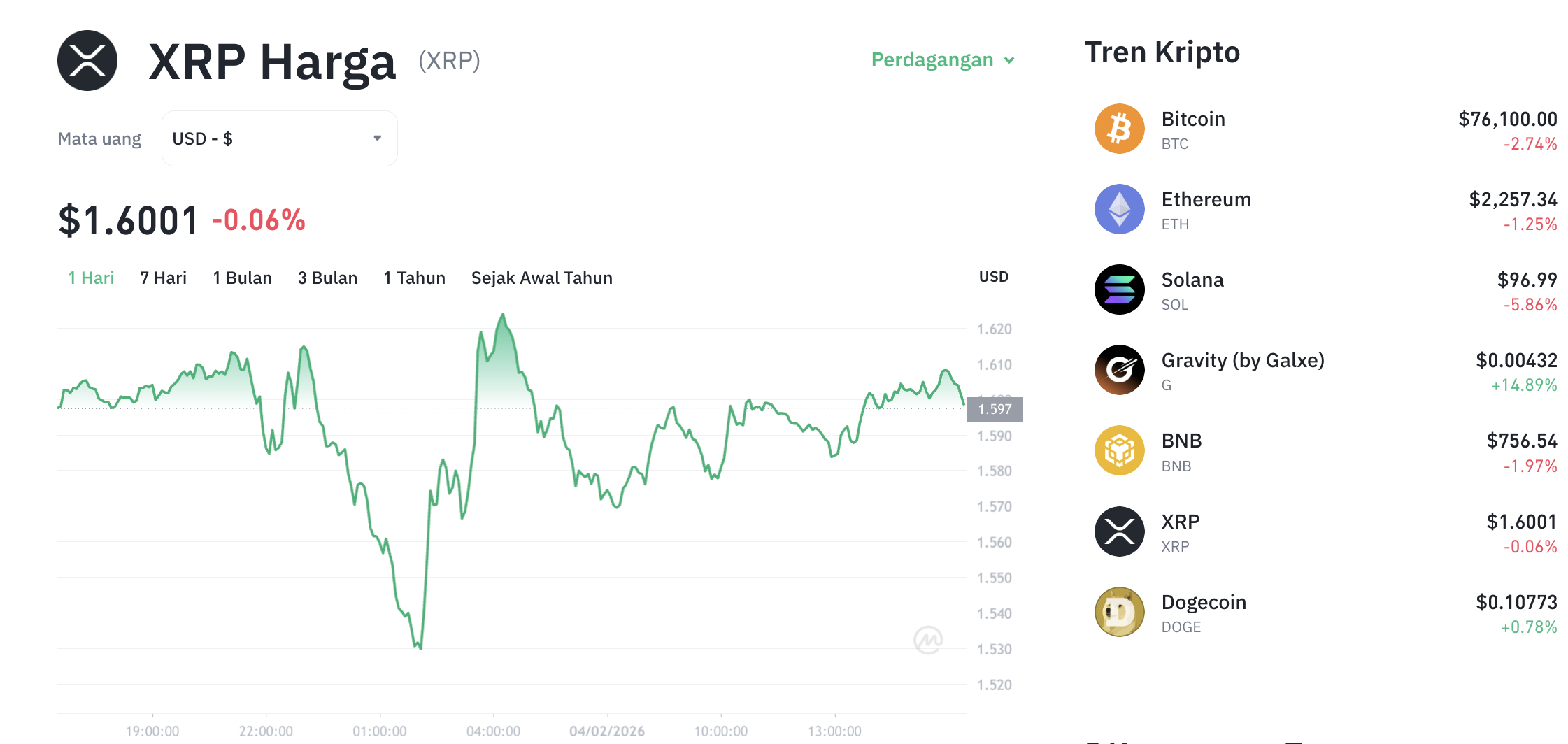Click the XRP icon in Tren Kripto list
This screenshot has height=744, width=1568.
point(1118,531)
